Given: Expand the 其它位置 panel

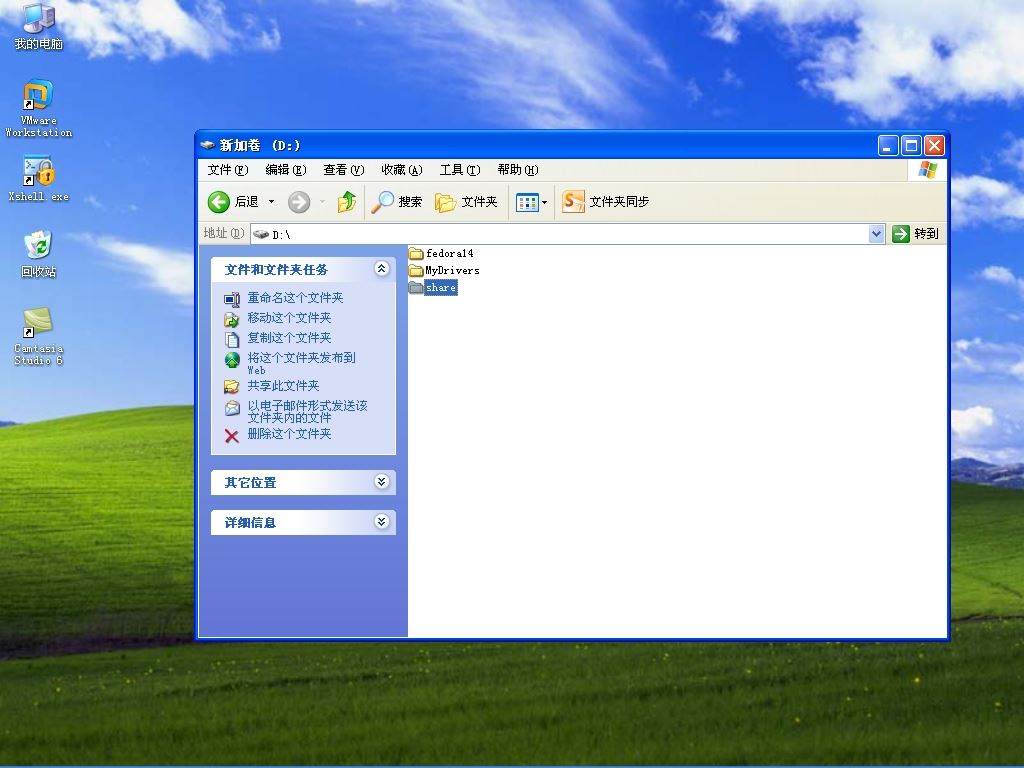Looking at the screenshot, I should point(381,482).
